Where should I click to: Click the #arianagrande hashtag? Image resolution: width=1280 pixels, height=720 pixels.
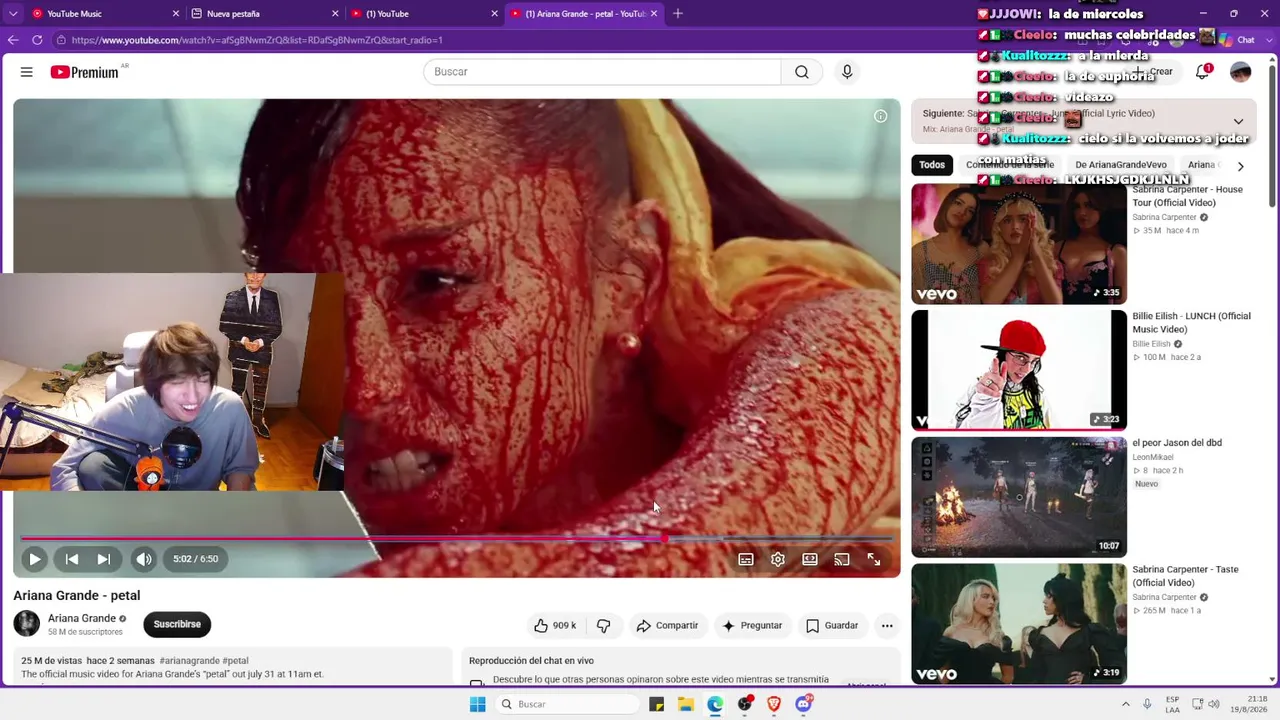point(189,661)
